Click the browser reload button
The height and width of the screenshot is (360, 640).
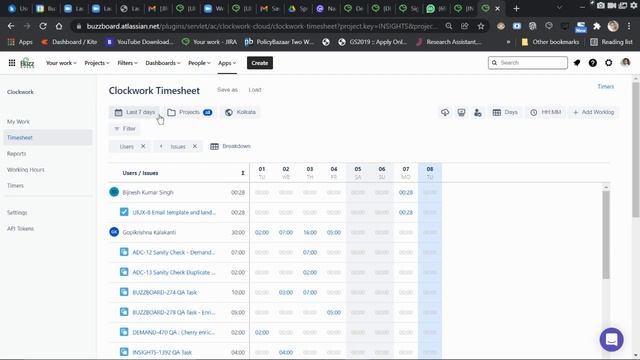43,26
